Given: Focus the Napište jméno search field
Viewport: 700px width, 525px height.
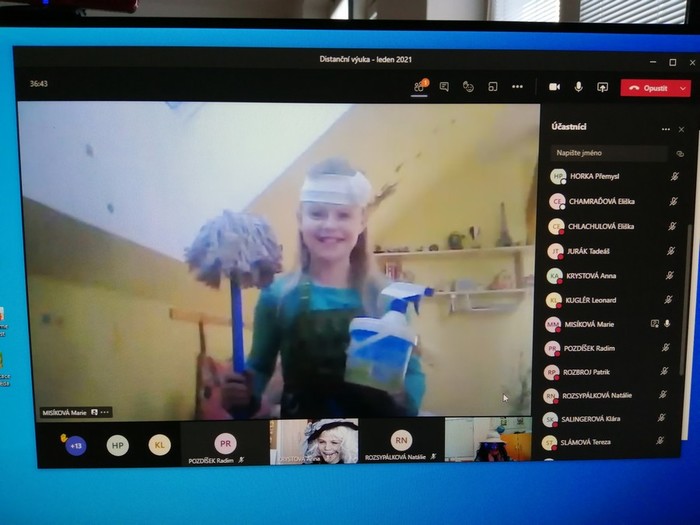Looking at the screenshot, I should click(608, 153).
